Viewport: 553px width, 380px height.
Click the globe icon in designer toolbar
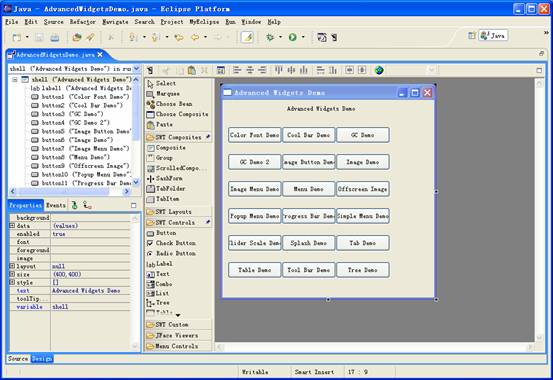coord(379,70)
